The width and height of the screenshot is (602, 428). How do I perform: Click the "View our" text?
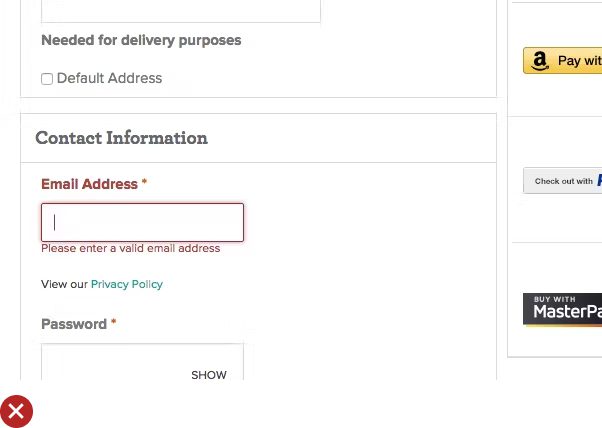point(64,284)
